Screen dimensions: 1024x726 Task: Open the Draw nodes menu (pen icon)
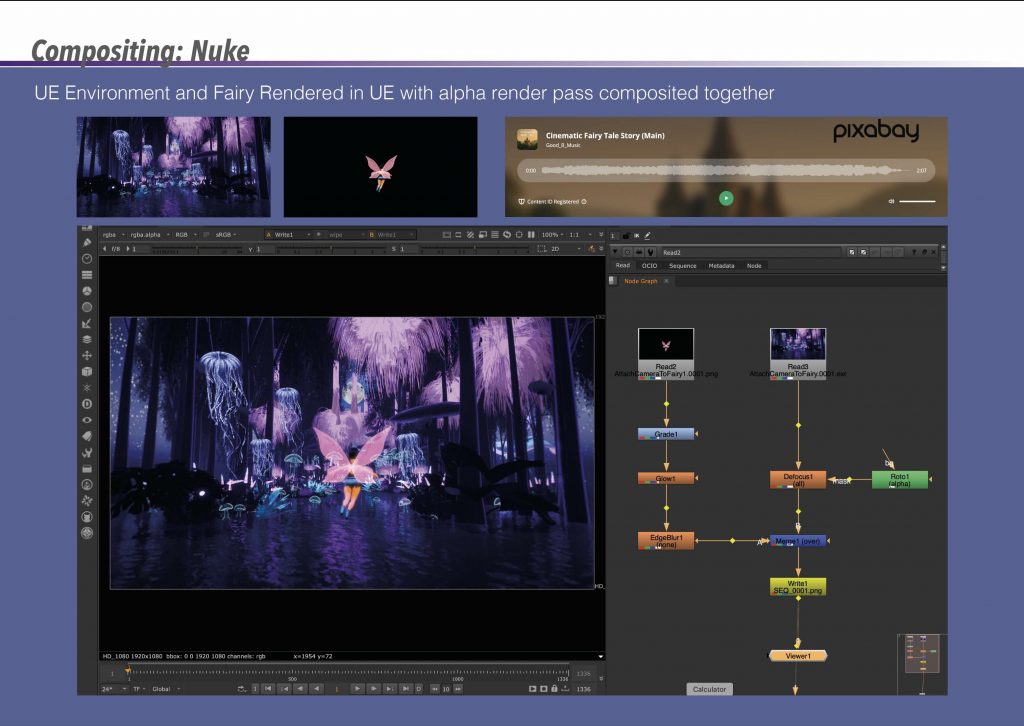[x=87, y=243]
